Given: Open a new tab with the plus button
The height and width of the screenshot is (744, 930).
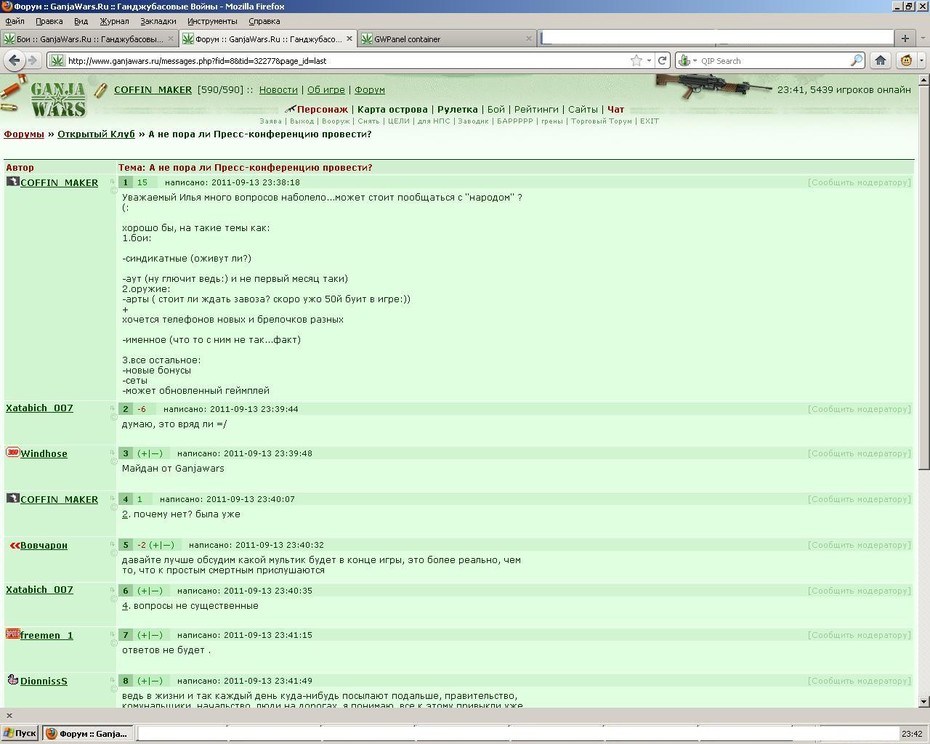Looking at the screenshot, I should pyautogui.click(x=905, y=39).
